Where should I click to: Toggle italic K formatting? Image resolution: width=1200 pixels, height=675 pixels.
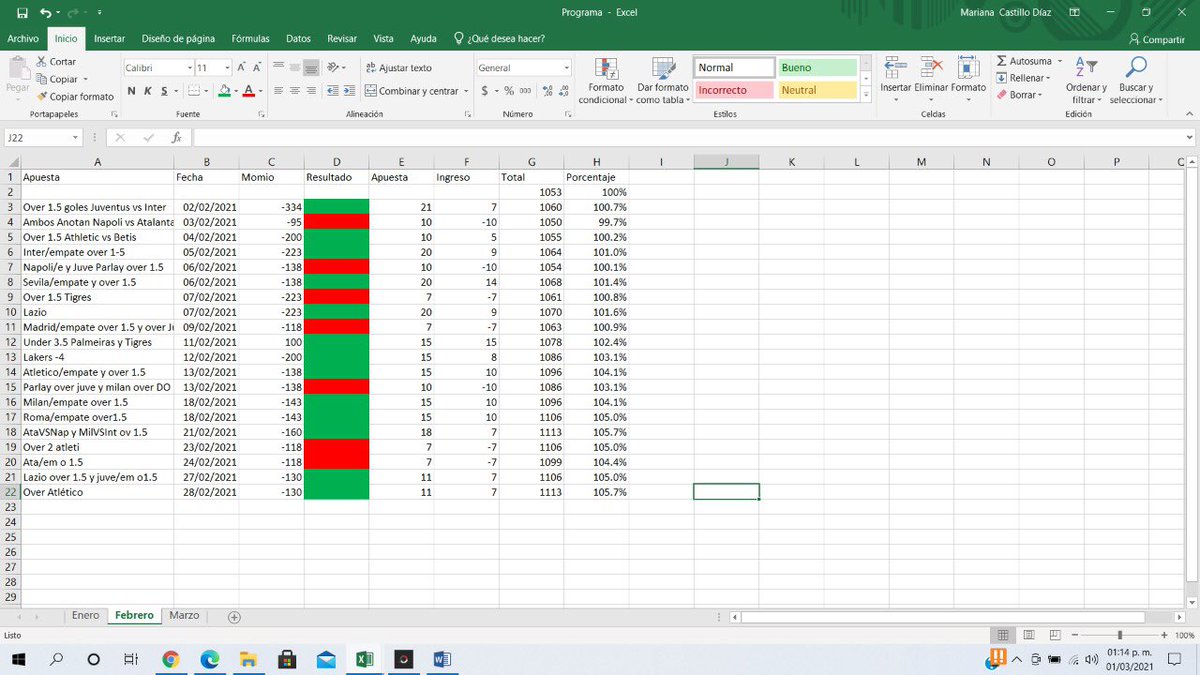click(147, 91)
